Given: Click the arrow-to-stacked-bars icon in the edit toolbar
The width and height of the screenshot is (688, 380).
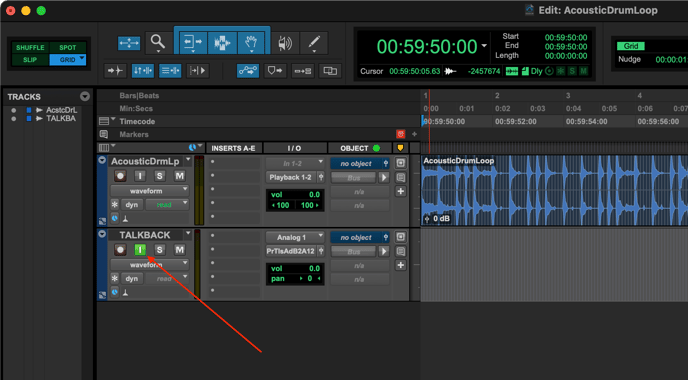Looking at the screenshot, I should pos(303,71).
